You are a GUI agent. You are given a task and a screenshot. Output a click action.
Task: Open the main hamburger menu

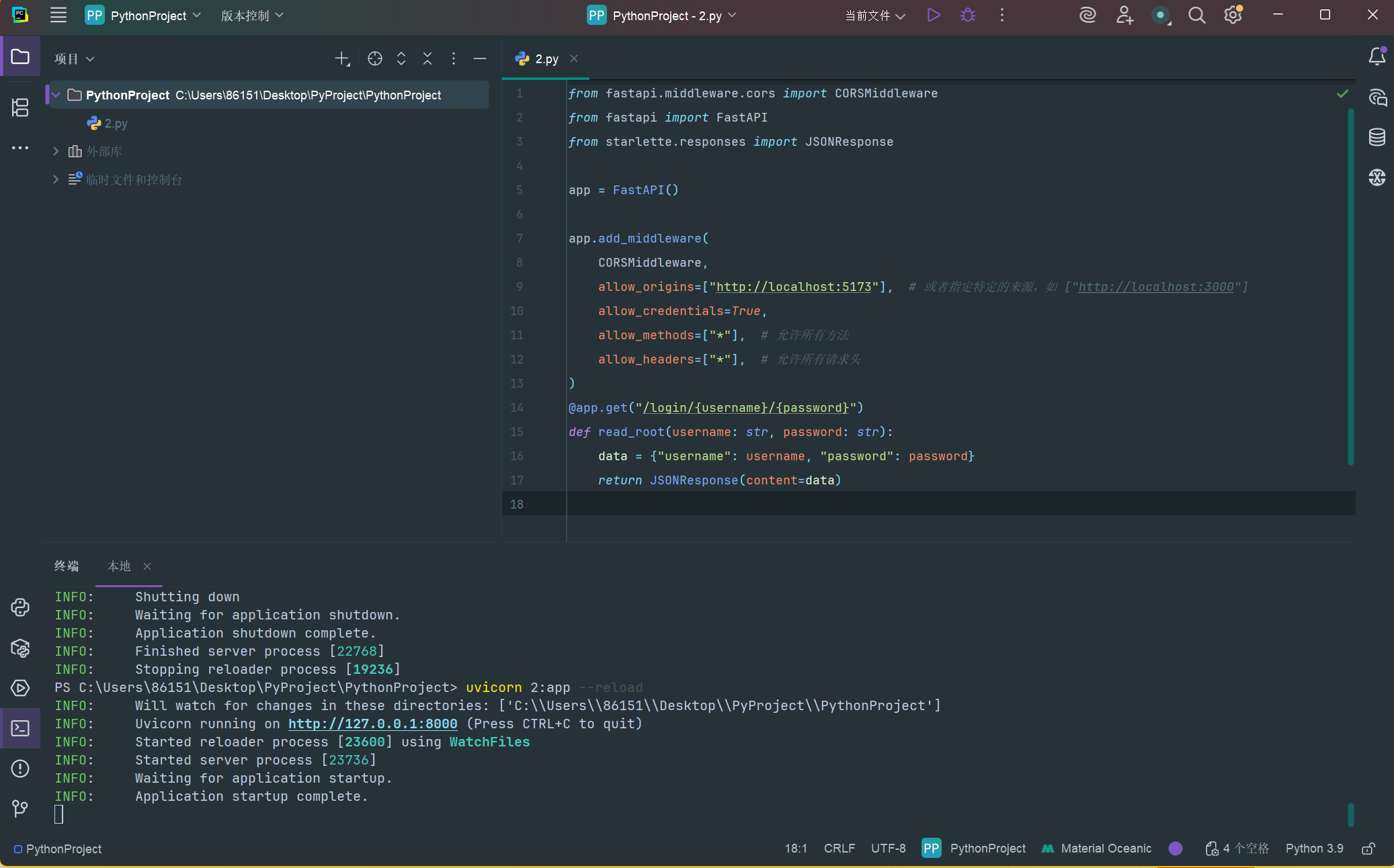(58, 15)
